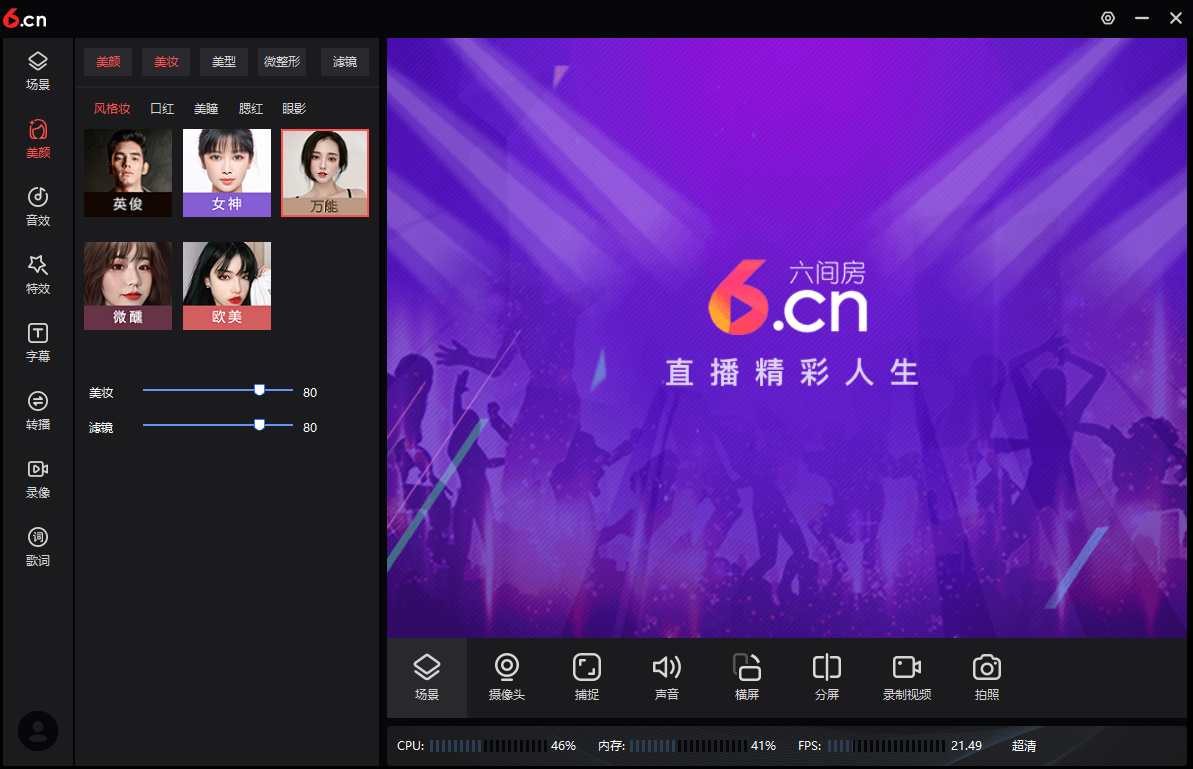The image size is (1193, 769).
Task: Choose the 眼影 eyeshadow category
Action: click(294, 109)
